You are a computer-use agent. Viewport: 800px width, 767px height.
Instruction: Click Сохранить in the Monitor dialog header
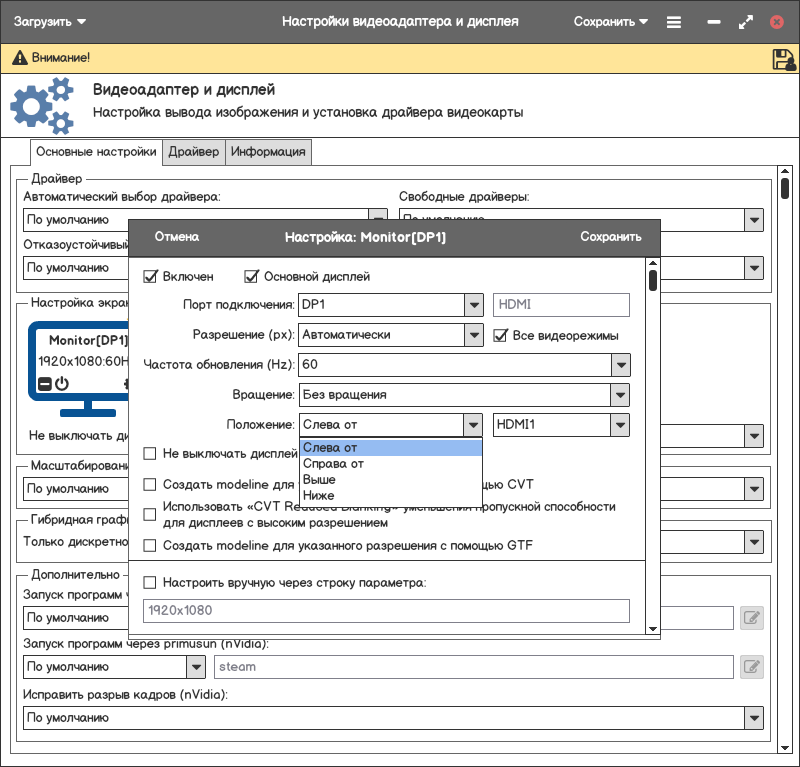point(610,237)
